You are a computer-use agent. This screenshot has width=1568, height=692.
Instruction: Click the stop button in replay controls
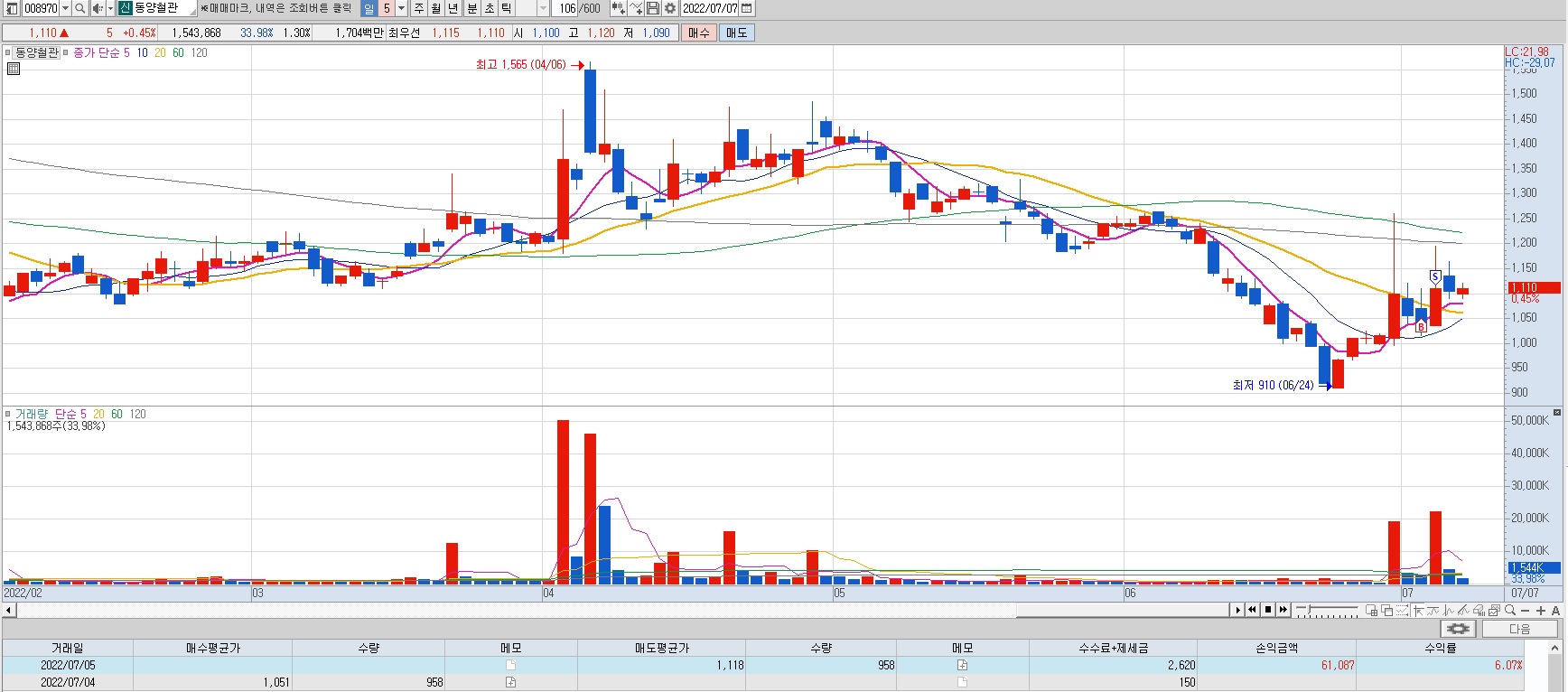[1268, 610]
